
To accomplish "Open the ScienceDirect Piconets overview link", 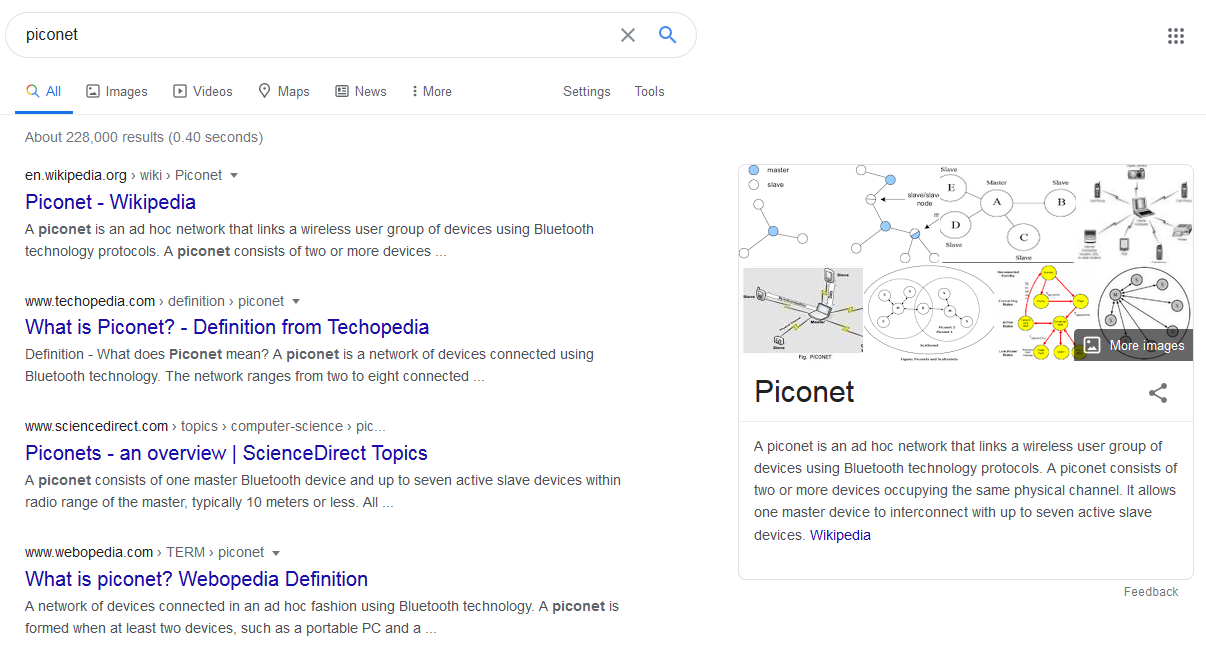I will click(226, 453).
